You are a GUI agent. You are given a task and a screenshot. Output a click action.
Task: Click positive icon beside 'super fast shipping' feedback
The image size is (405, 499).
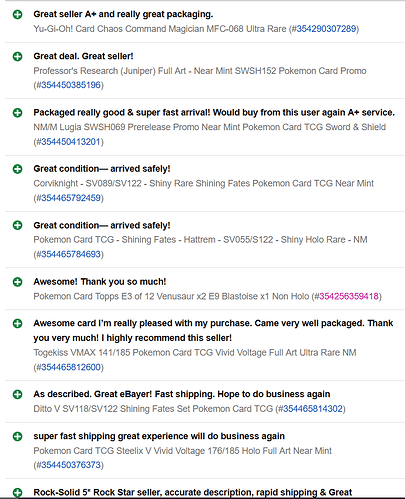point(17,436)
